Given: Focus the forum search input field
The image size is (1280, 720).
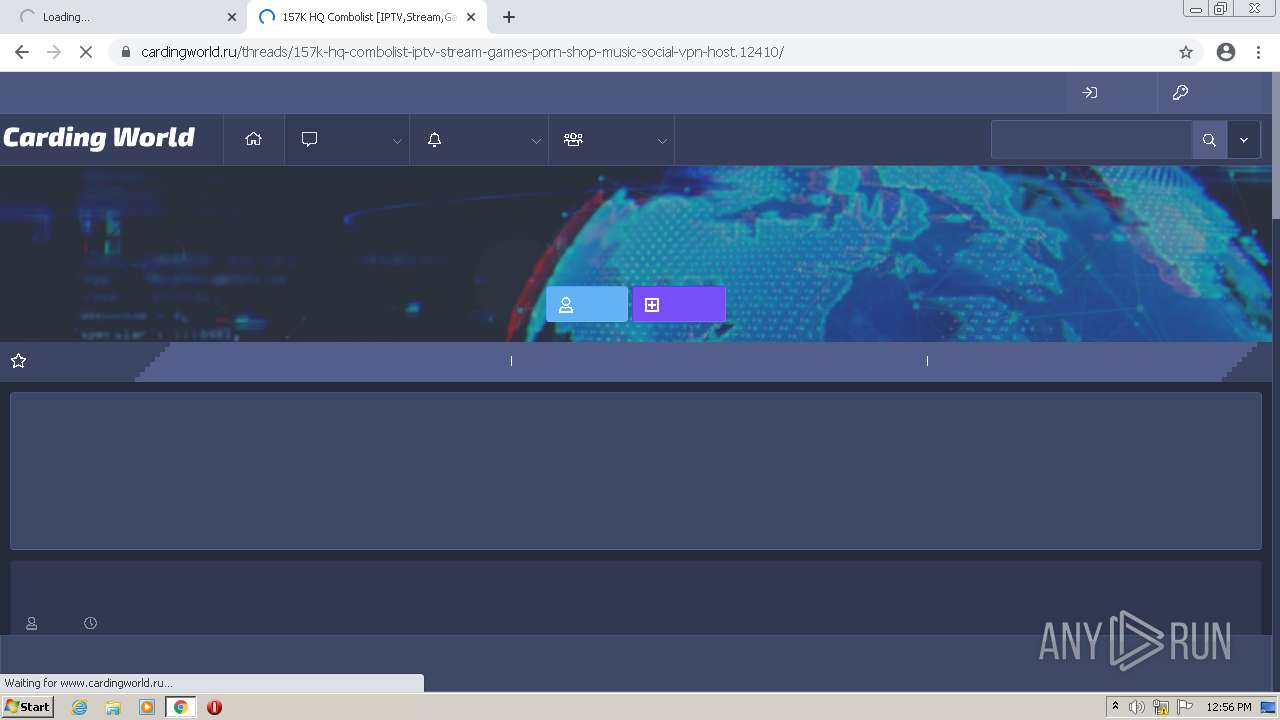Looking at the screenshot, I should click(1091, 140).
